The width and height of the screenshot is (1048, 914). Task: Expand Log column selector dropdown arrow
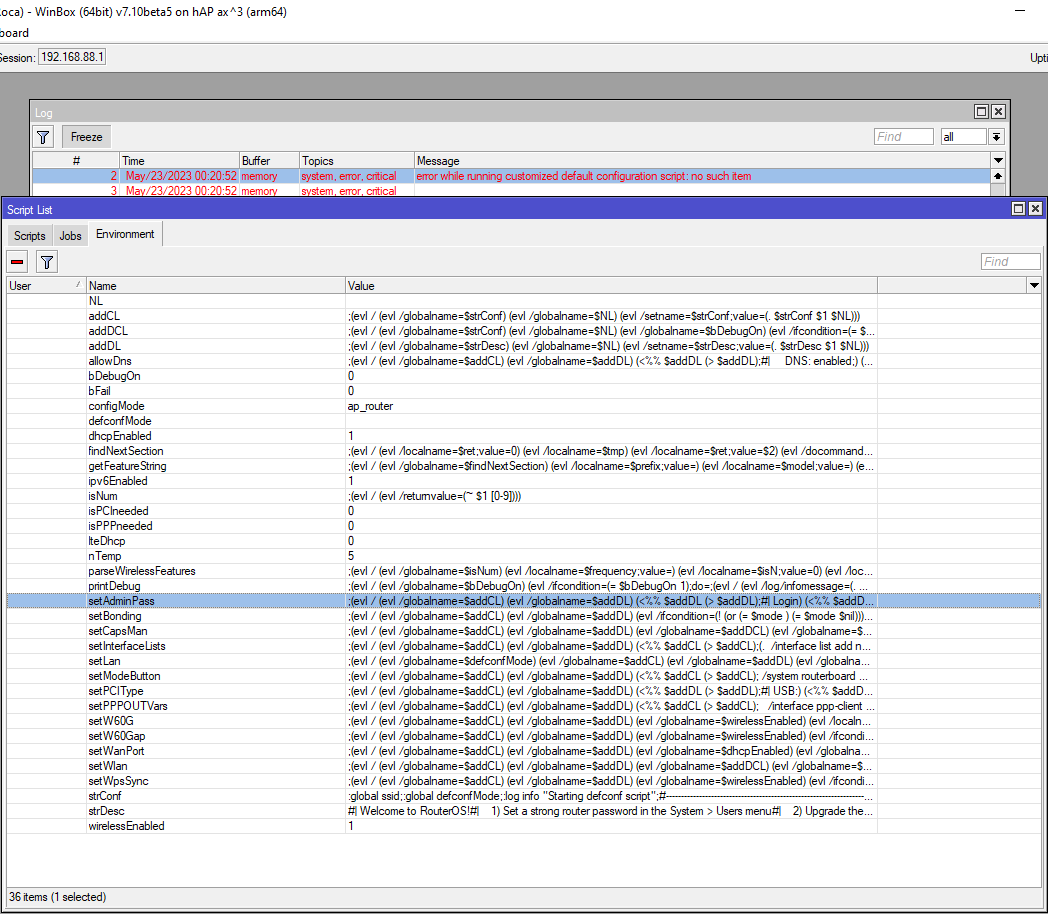(999, 160)
